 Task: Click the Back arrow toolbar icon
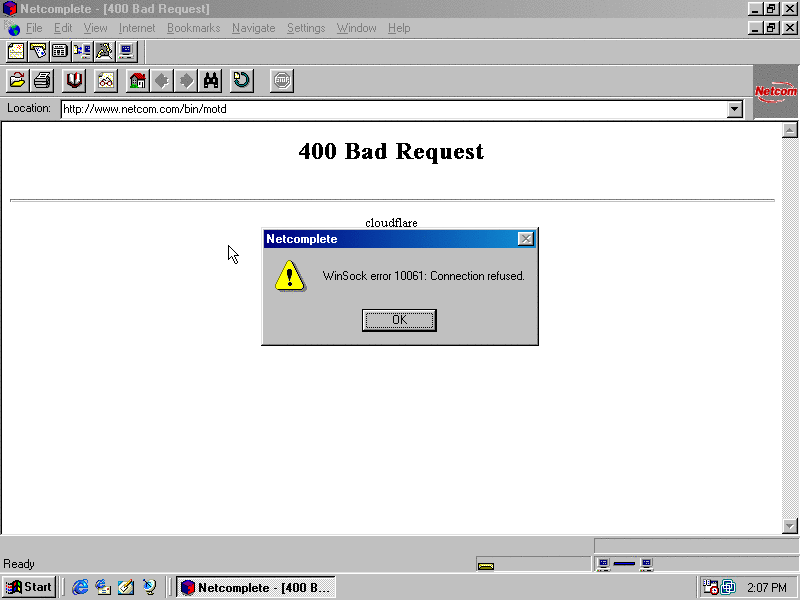tap(161, 80)
